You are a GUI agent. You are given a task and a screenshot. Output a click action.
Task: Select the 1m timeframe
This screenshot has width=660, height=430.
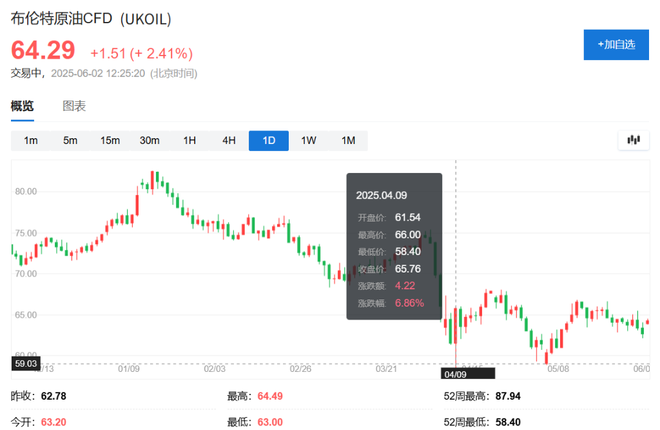(x=31, y=141)
